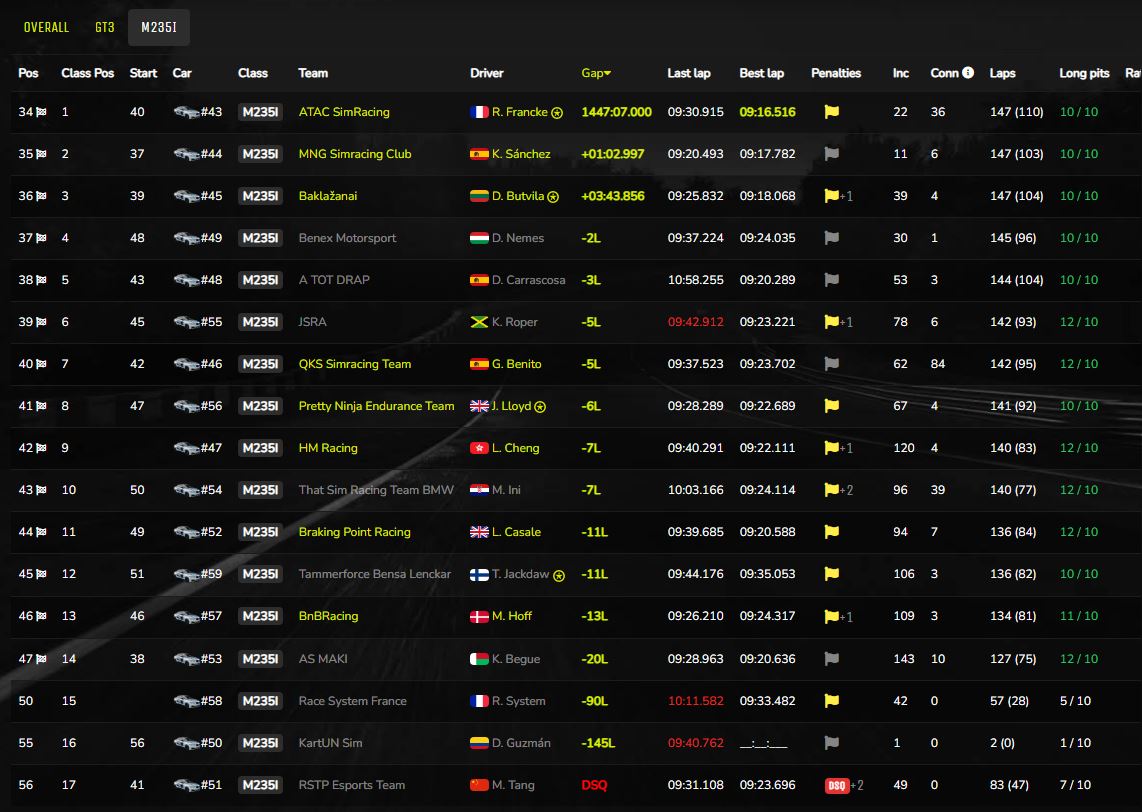Click the yellow penalty flag for HM Racing
This screenshot has height=812, width=1142.
coord(832,448)
